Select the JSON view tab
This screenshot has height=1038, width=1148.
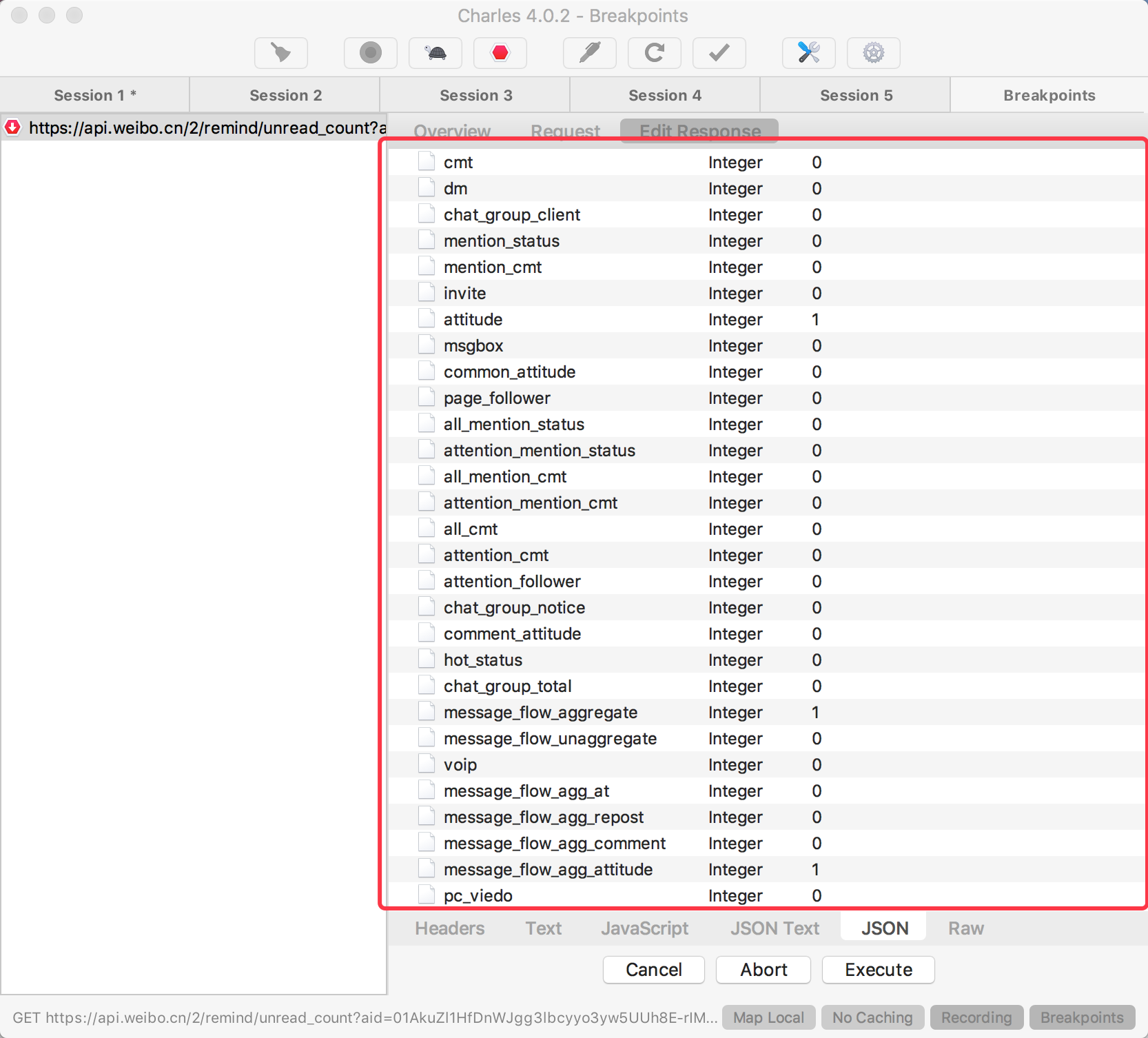point(884,928)
